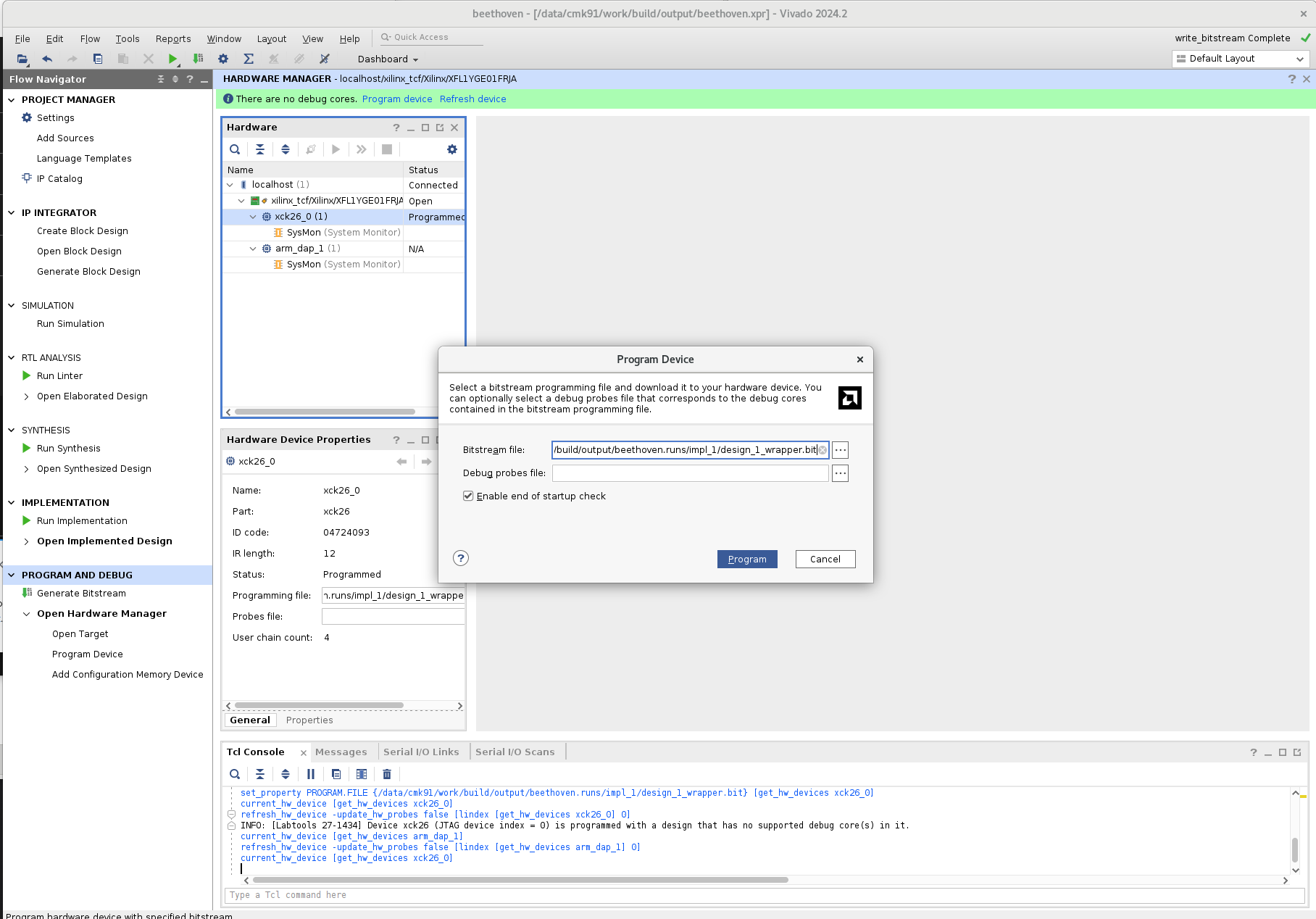Click the Run trigger play icon in Hardware panel
1316x919 pixels.
tap(336, 149)
